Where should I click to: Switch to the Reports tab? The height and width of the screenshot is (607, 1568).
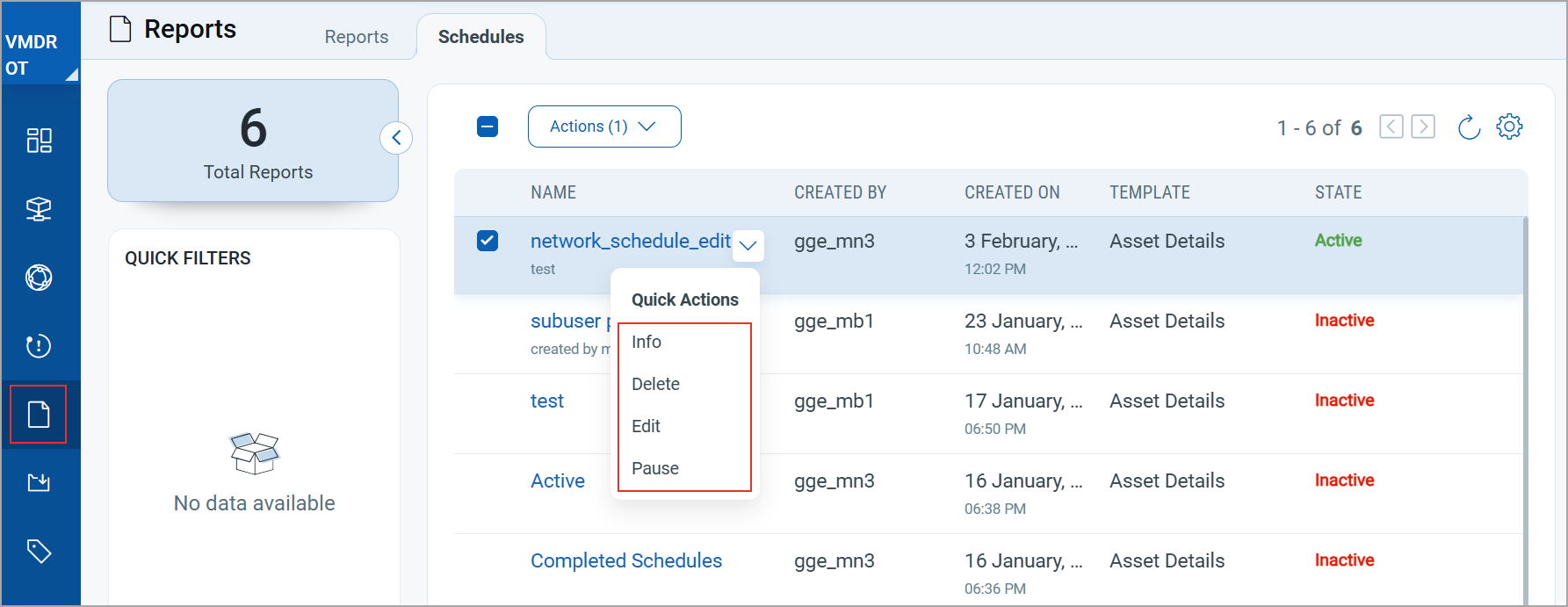[x=357, y=37]
